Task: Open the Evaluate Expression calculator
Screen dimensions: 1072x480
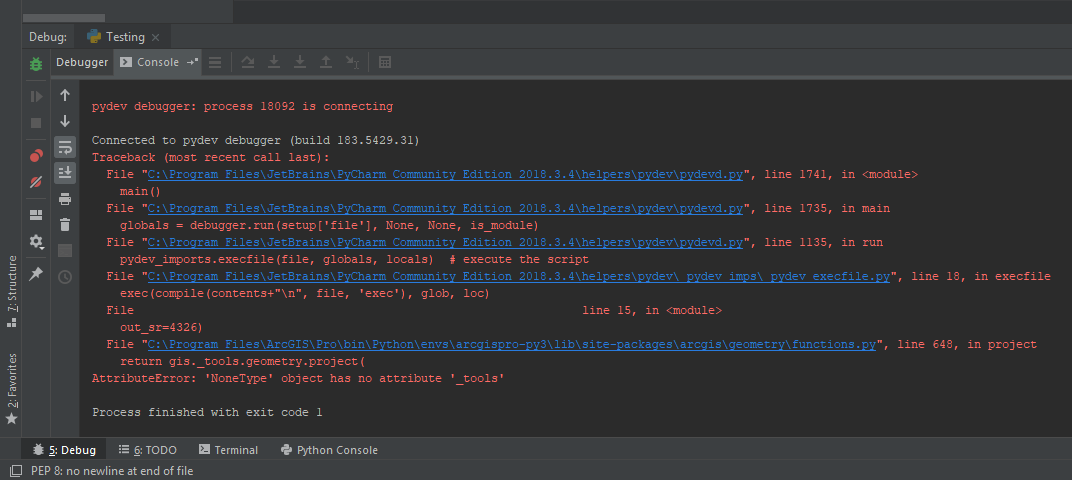Action: click(385, 62)
